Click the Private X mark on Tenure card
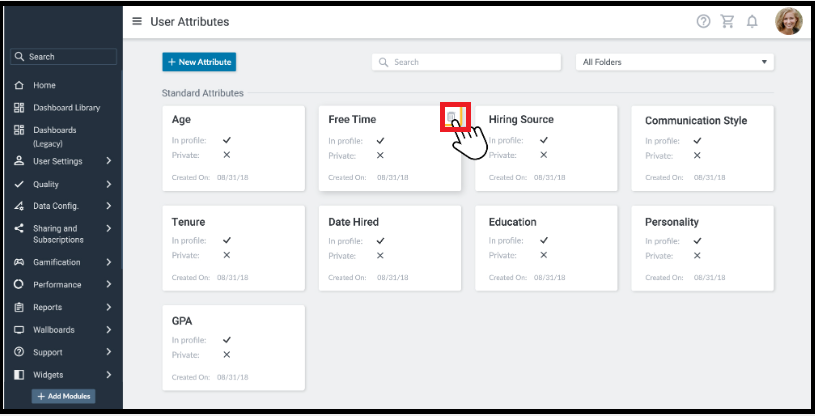 227,255
